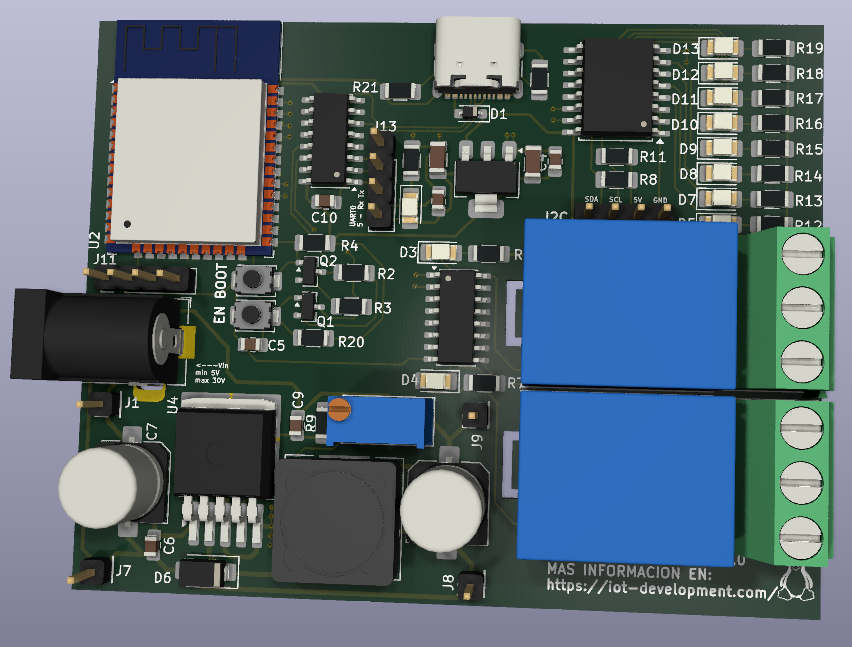
Task: Select the lower green screw terminal block
Action: (x=788, y=483)
